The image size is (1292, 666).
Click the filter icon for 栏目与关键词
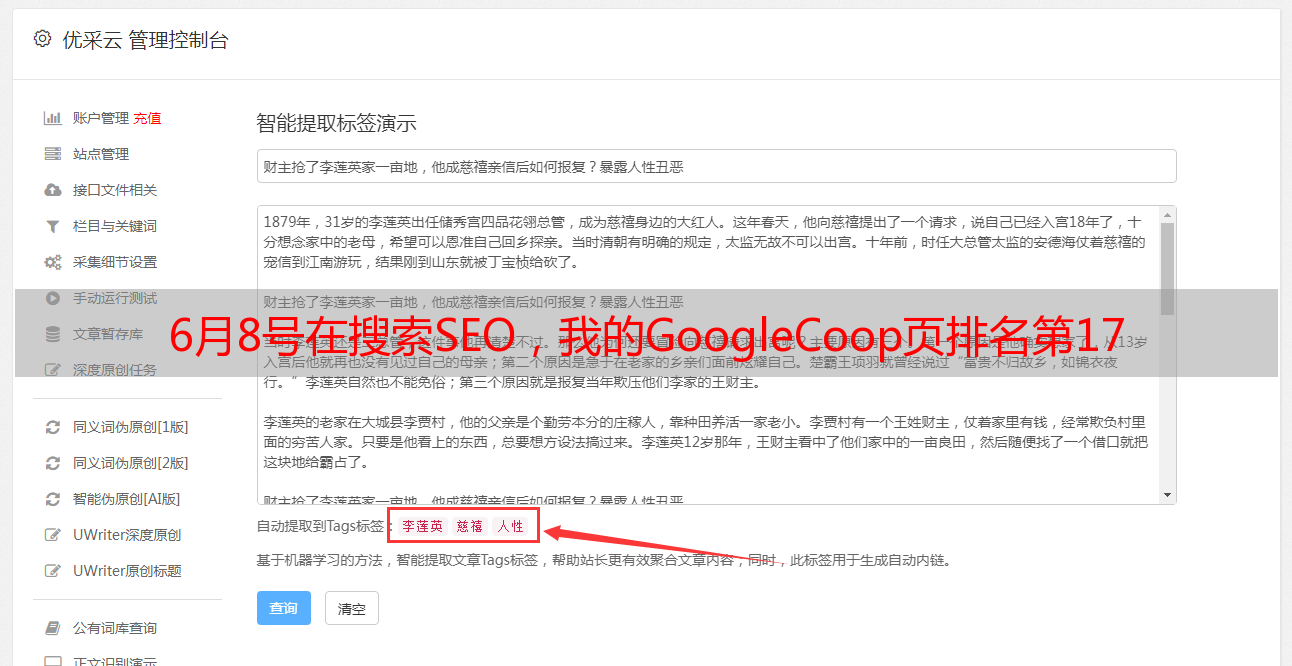(x=53, y=226)
